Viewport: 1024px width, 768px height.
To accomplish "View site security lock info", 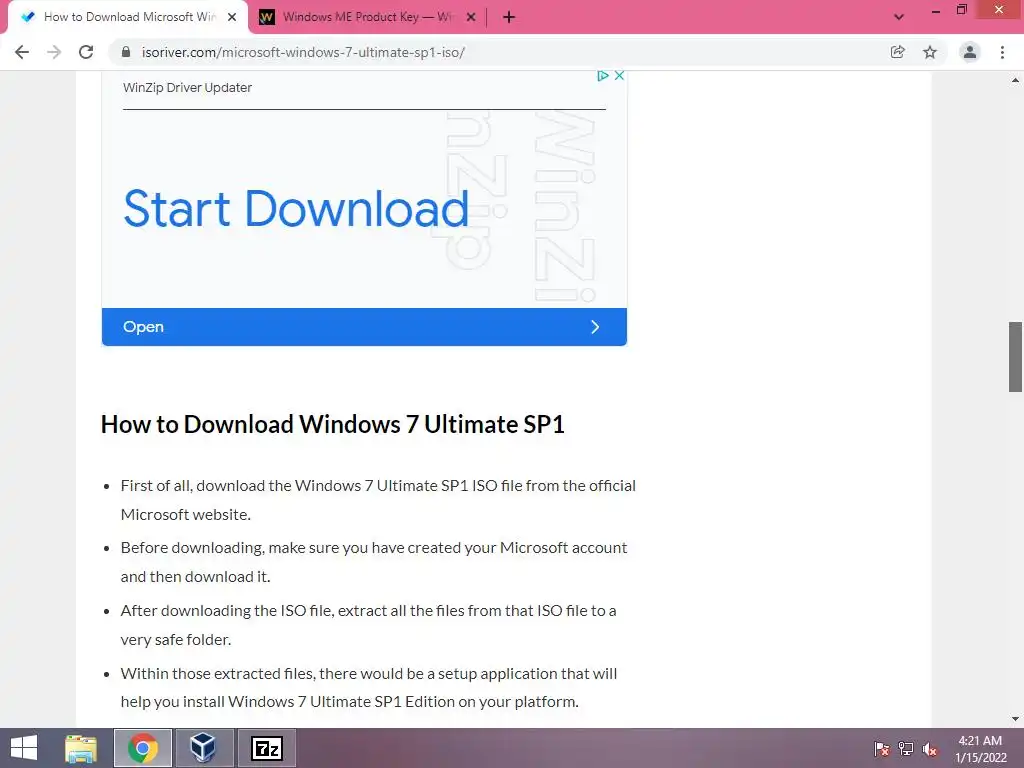I will [x=126, y=52].
